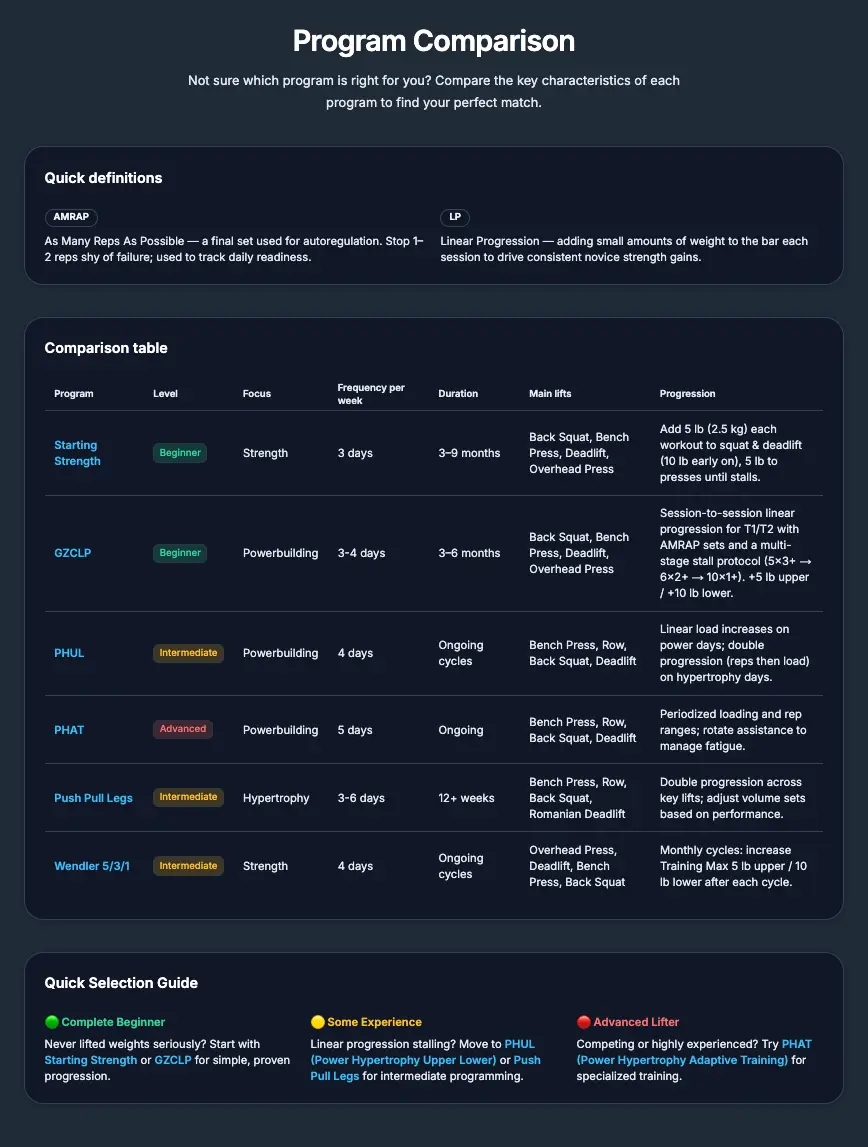Click the AMRAP definition badge
Screen dimensions: 868x1147
(x=71, y=217)
